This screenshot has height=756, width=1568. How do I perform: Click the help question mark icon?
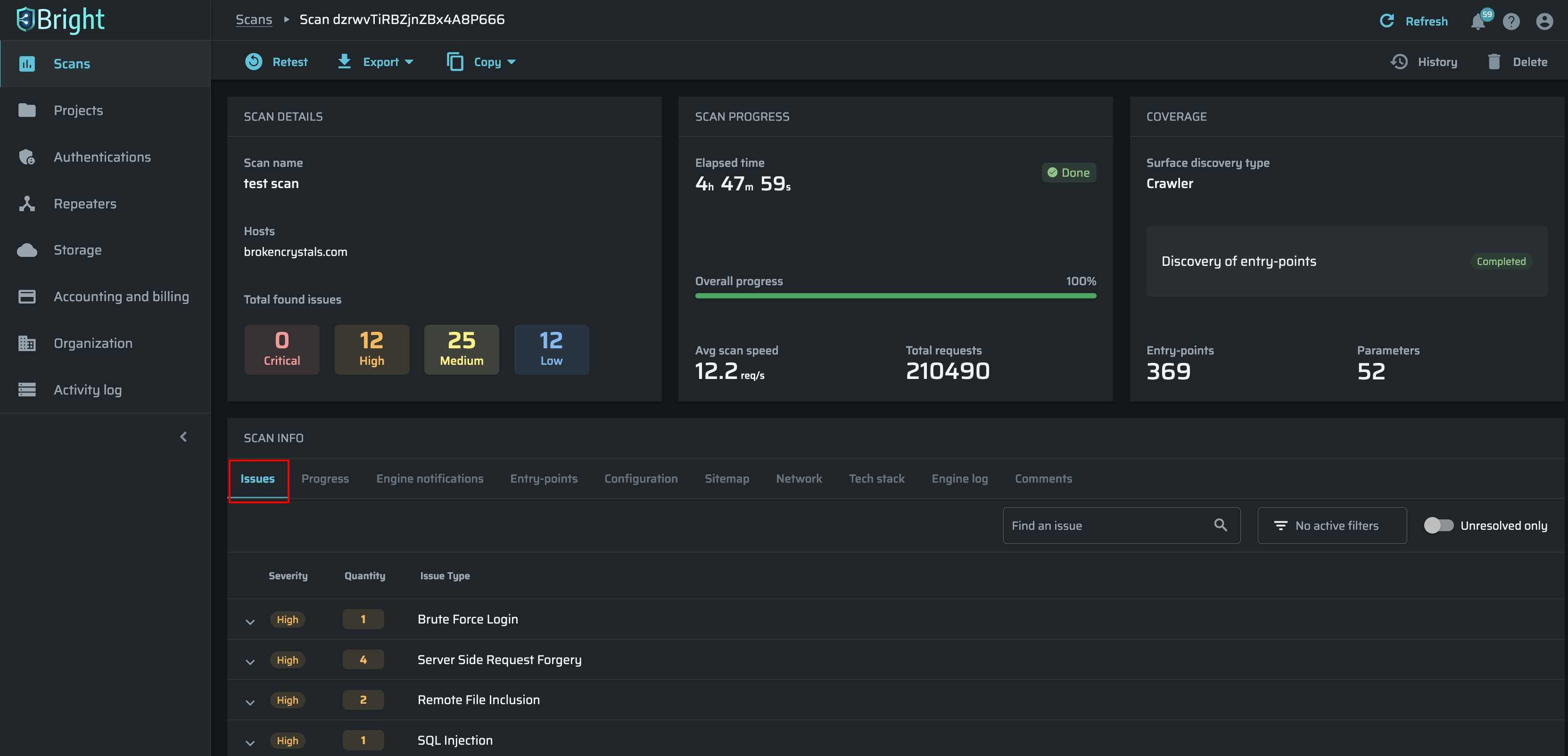(1511, 21)
